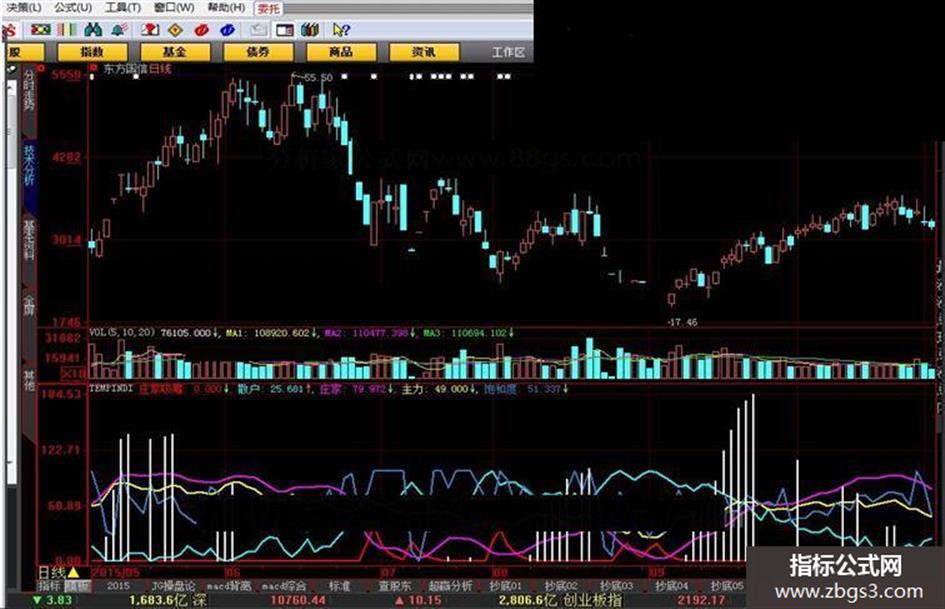Click the ×10 volume scale box
This screenshot has width=945, height=609.
pos(74,374)
